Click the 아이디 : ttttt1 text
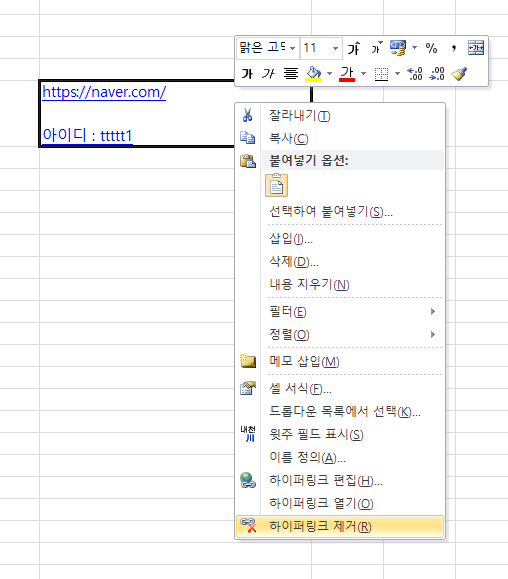 tap(87, 135)
